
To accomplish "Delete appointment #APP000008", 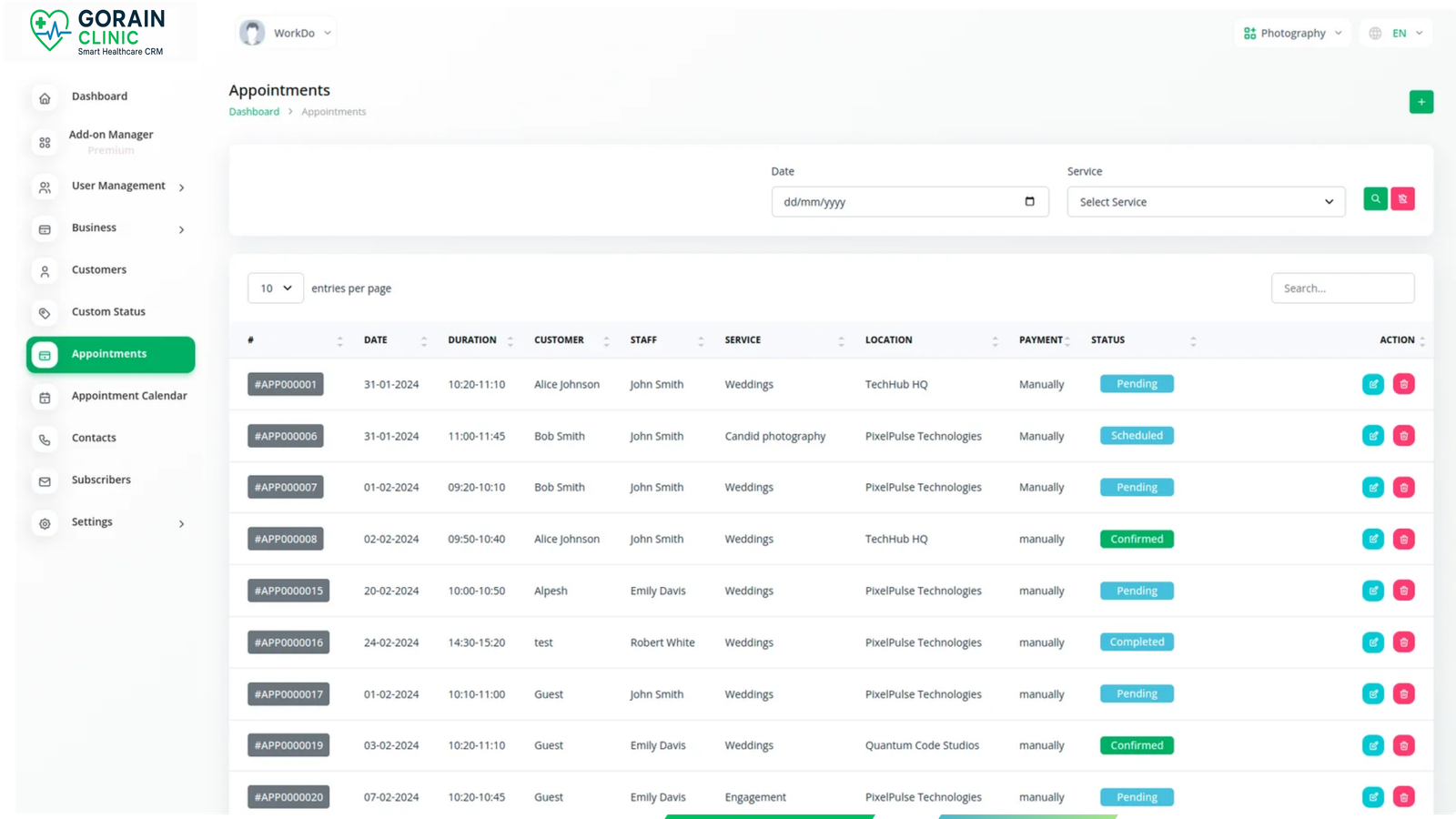I will 1403,539.
